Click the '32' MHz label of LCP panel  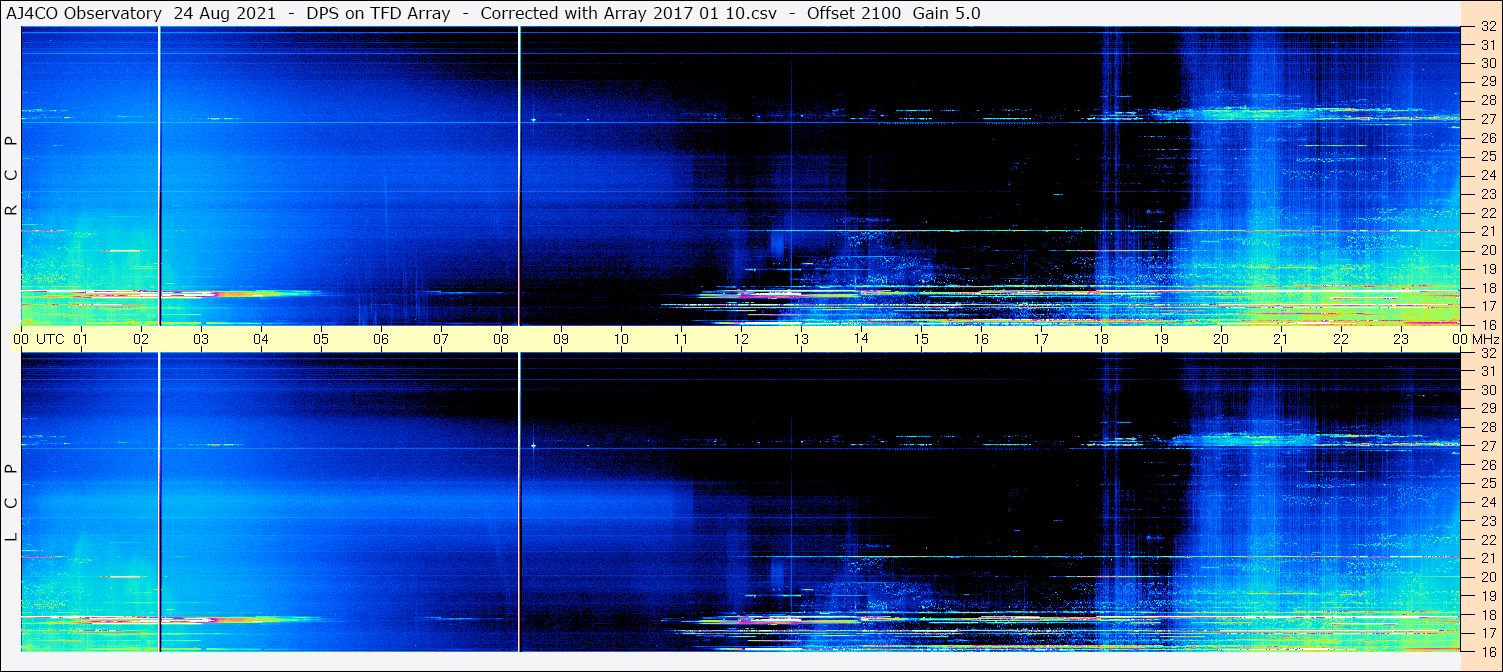1487,353
